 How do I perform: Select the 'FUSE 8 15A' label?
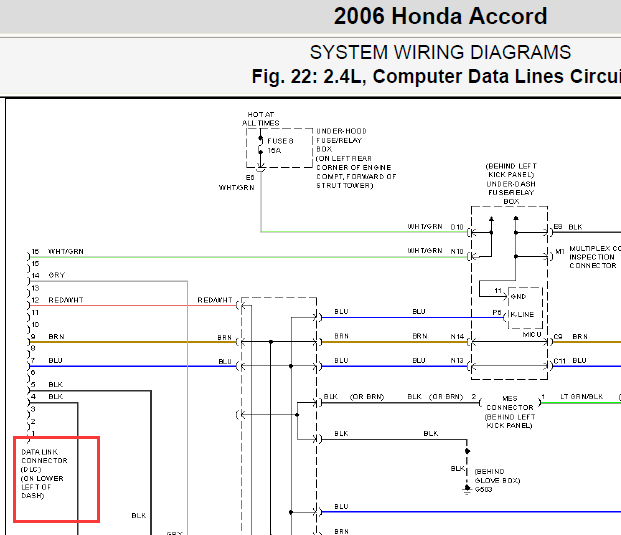280,146
